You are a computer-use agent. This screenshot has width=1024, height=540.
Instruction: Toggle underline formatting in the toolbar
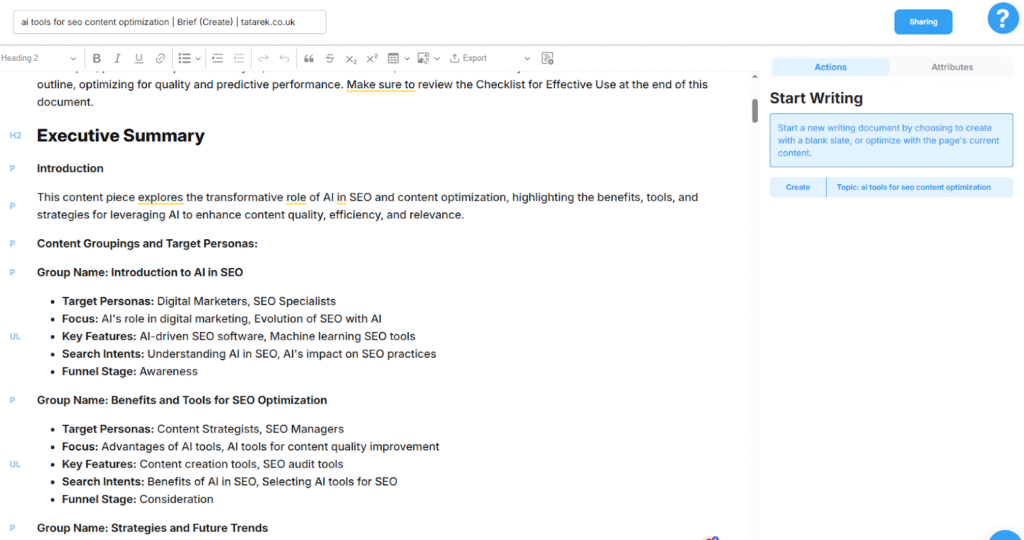[138, 58]
